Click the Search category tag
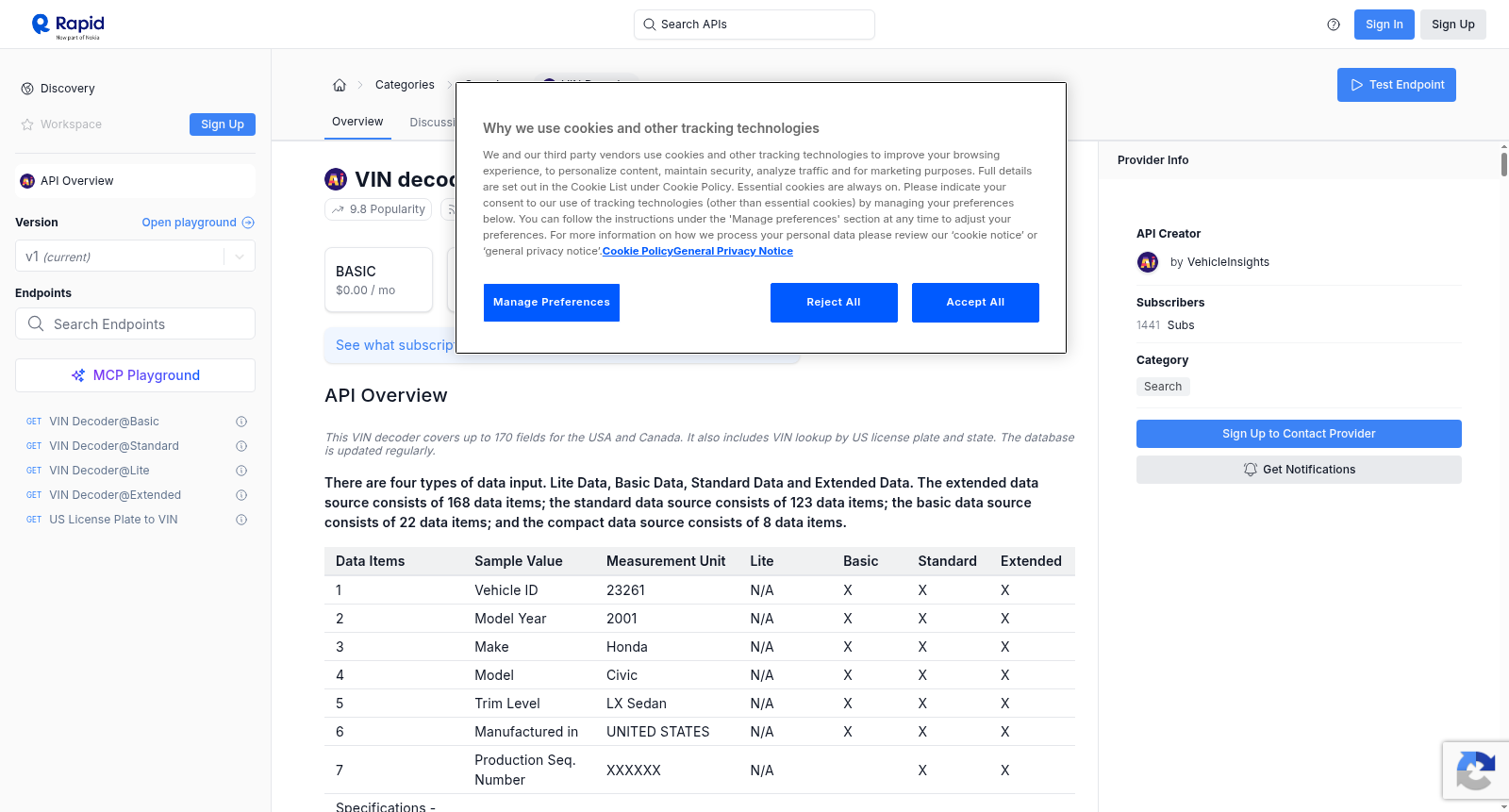The height and width of the screenshot is (812, 1509). (1163, 387)
